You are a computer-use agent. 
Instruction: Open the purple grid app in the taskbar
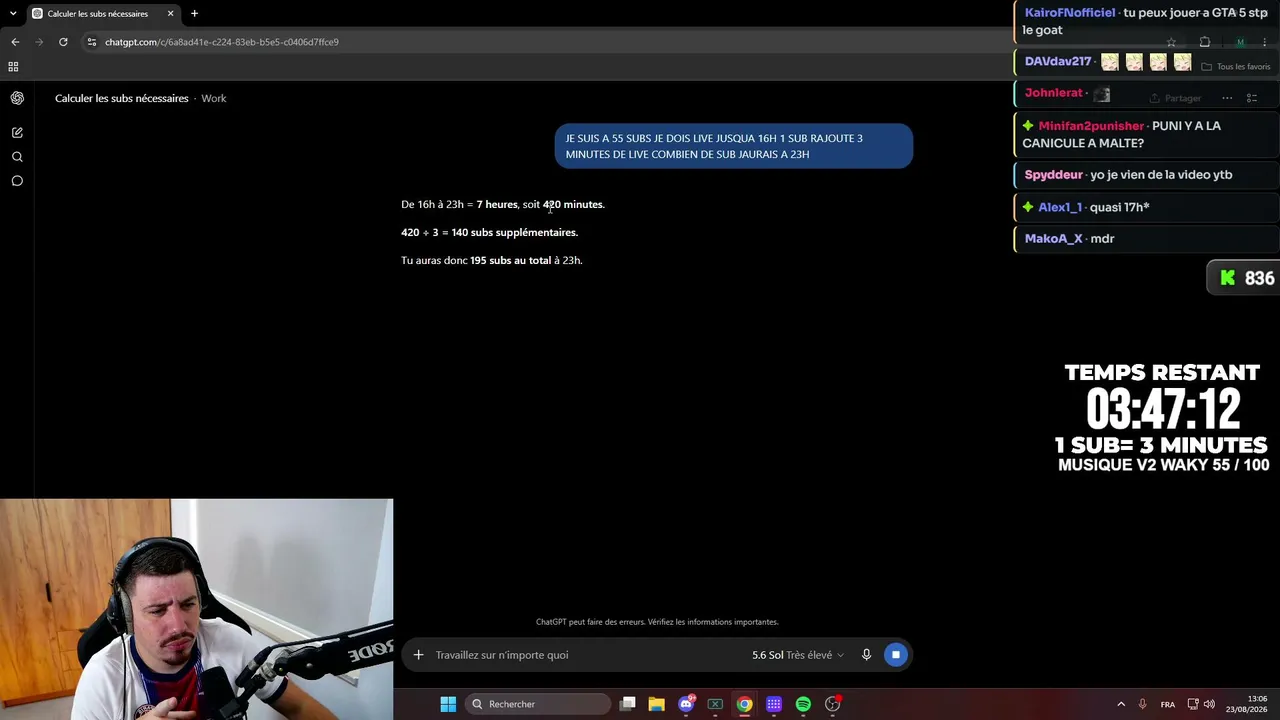[x=774, y=704]
